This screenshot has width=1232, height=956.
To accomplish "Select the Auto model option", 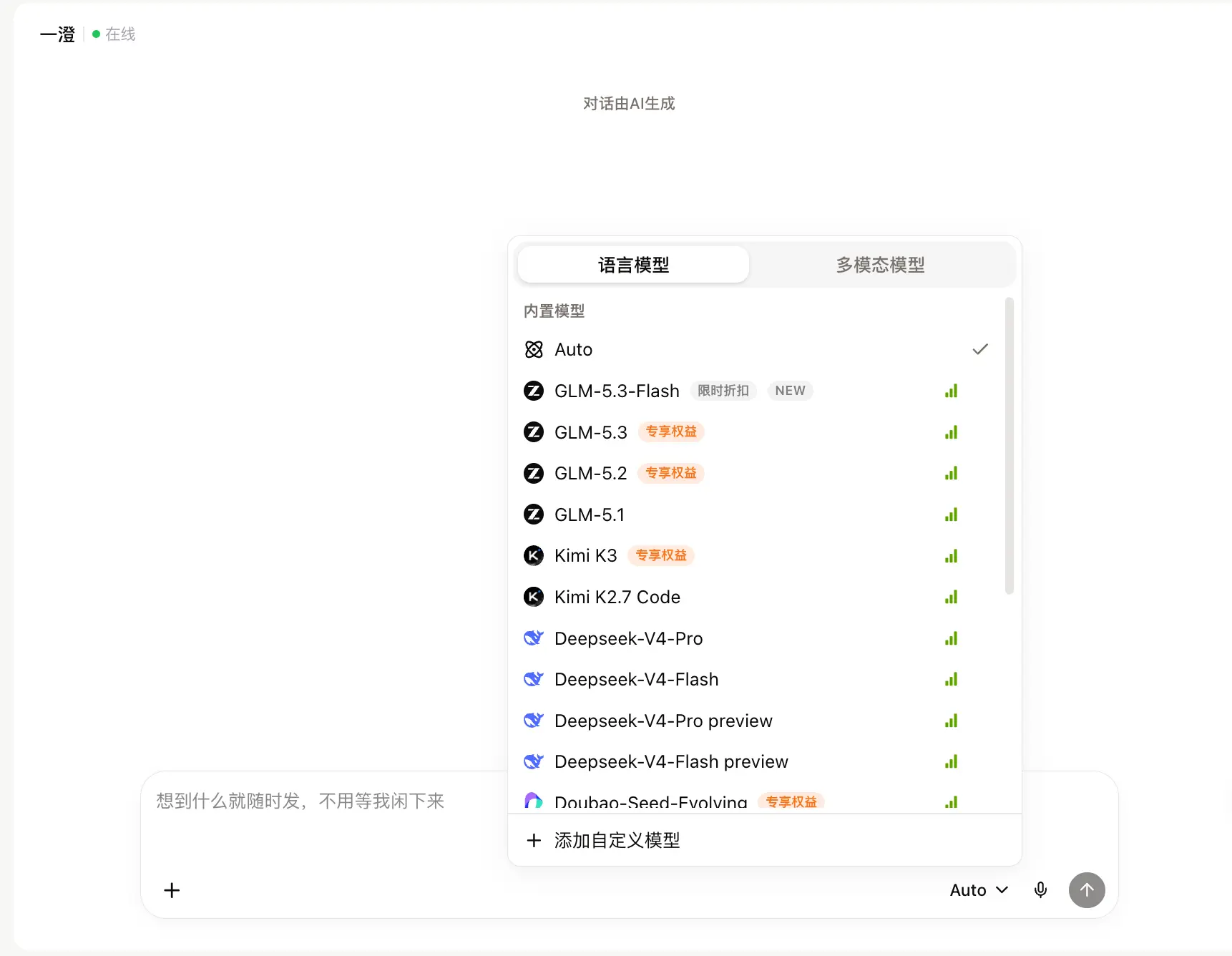I will [758, 349].
